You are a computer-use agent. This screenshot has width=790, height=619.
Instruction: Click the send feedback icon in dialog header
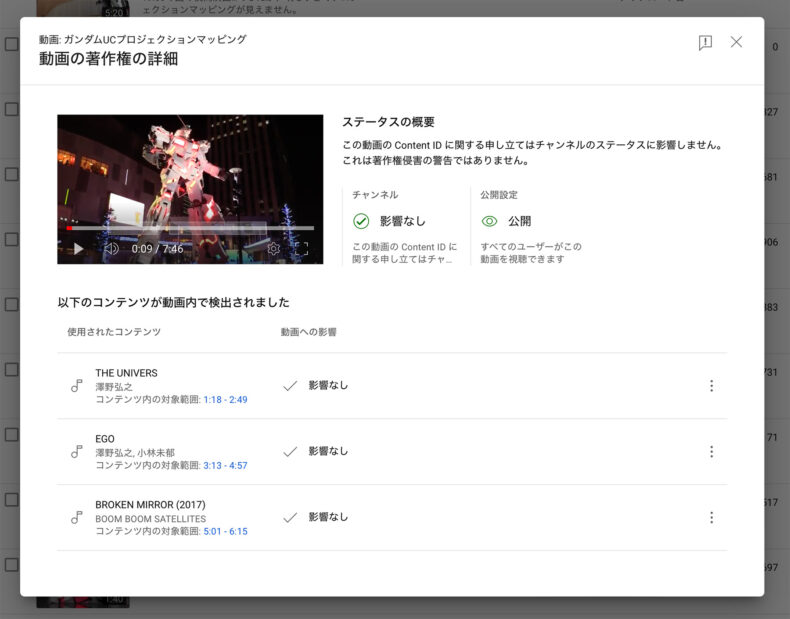[x=705, y=43]
